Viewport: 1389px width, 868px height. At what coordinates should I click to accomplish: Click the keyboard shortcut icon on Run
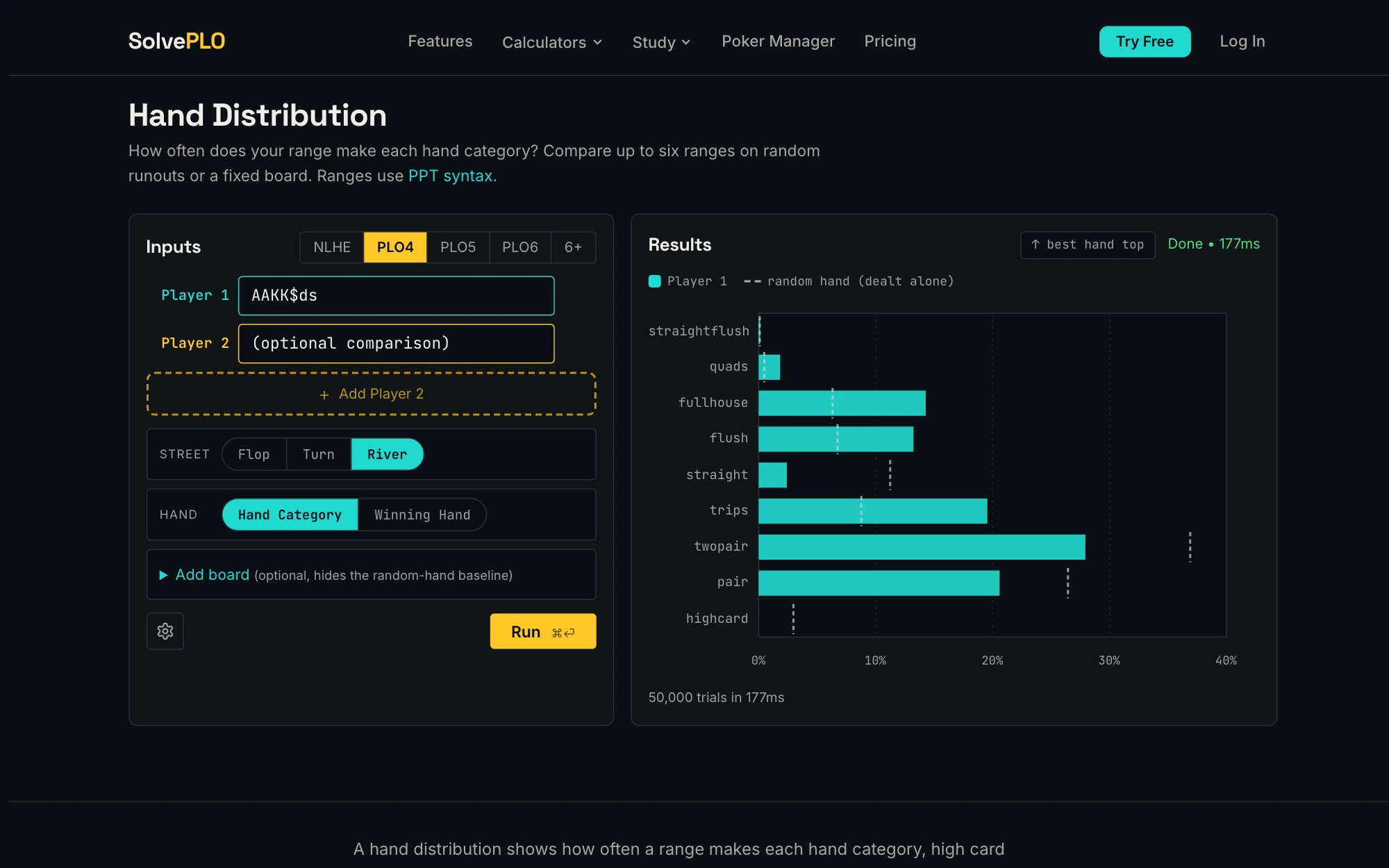pyautogui.click(x=563, y=633)
